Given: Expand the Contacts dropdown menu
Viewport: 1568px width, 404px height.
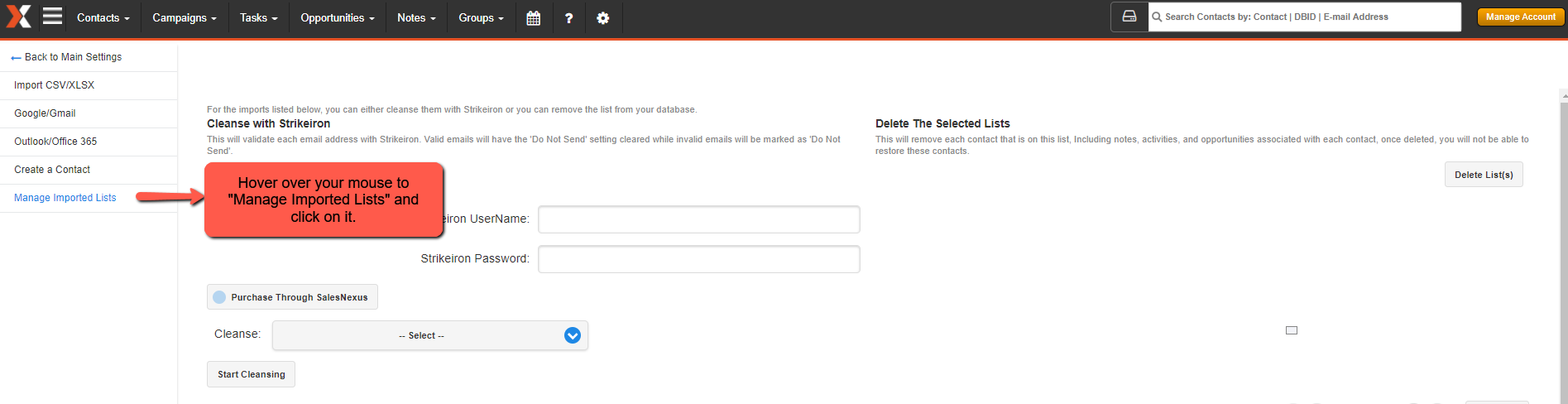Looking at the screenshot, I should click(103, 17).
